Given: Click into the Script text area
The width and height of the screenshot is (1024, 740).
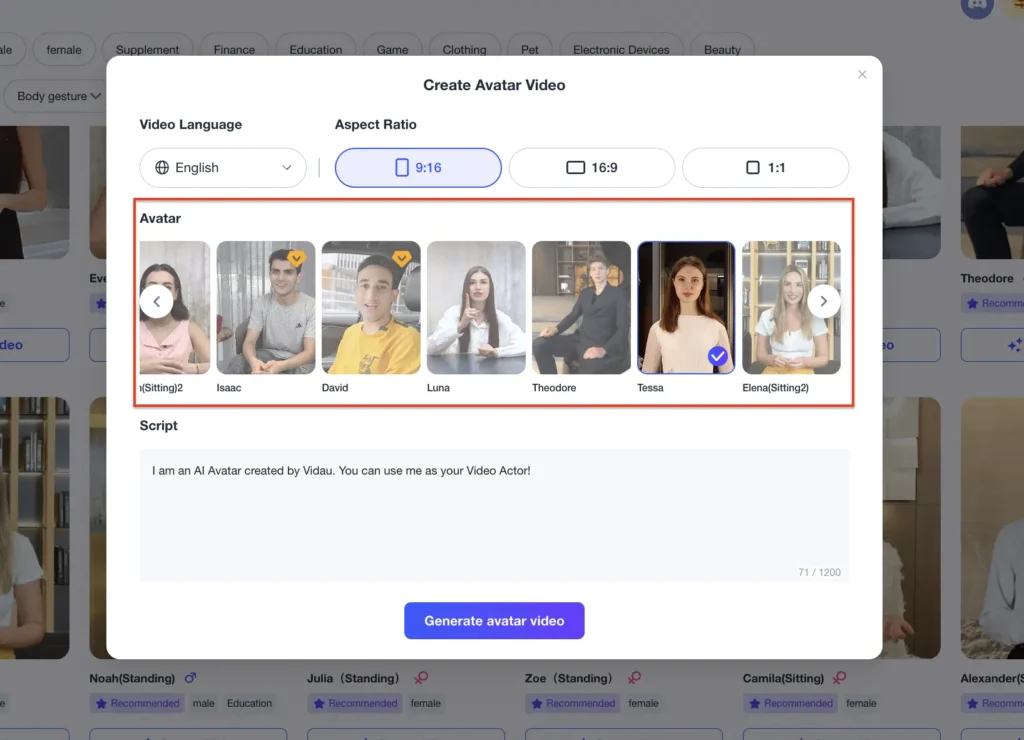Looking at the screenshot, I should coord(494,515).
